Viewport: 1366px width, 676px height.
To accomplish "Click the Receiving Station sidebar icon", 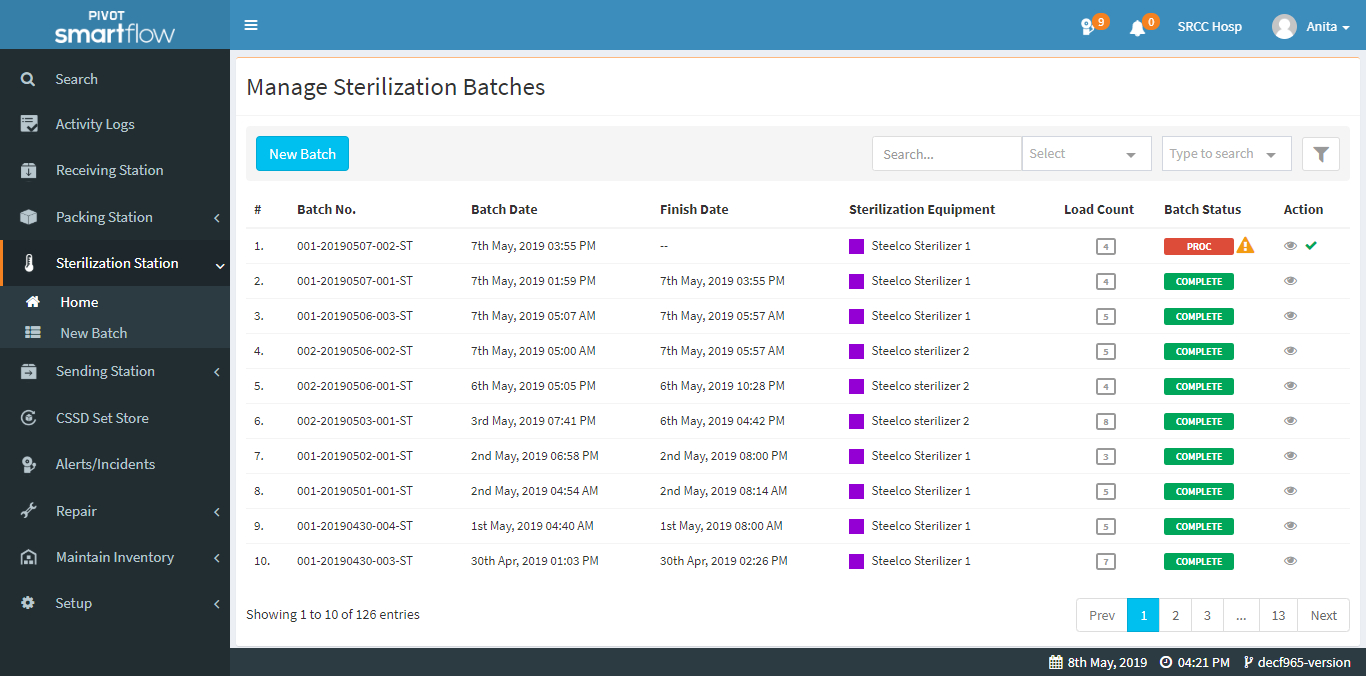I will (x=29, y=170).
